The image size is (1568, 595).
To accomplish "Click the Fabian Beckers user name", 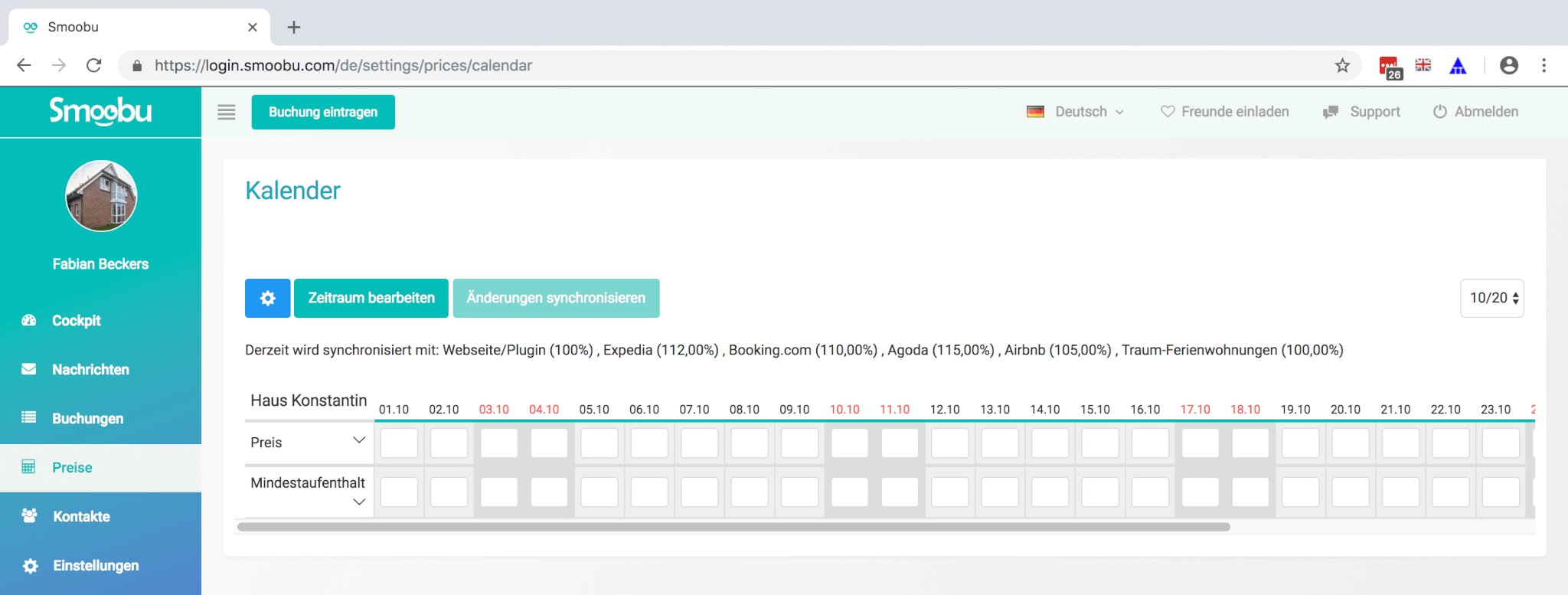I will (x=100, y=264).
